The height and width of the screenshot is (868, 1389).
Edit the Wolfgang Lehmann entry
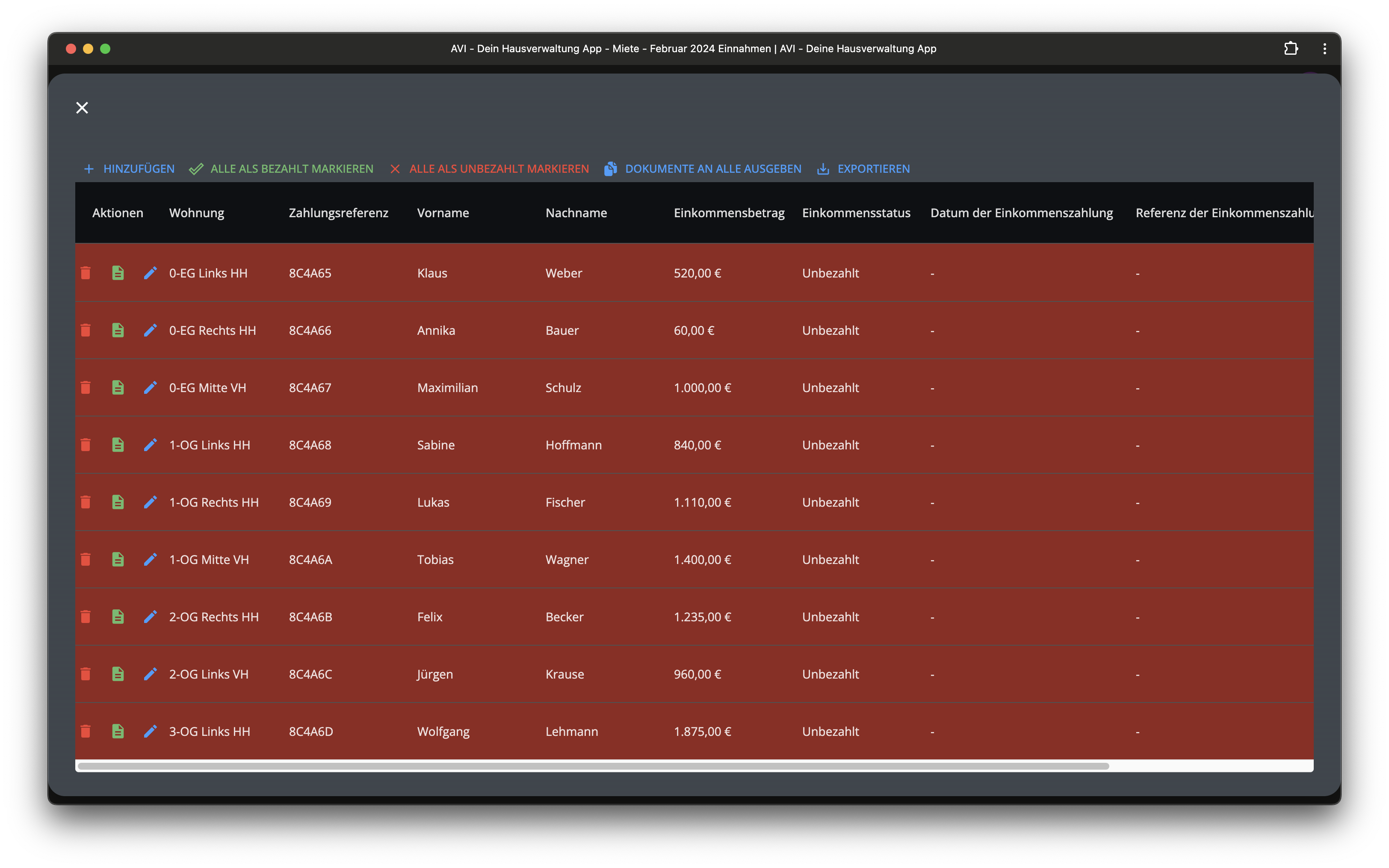coord(151,731)
